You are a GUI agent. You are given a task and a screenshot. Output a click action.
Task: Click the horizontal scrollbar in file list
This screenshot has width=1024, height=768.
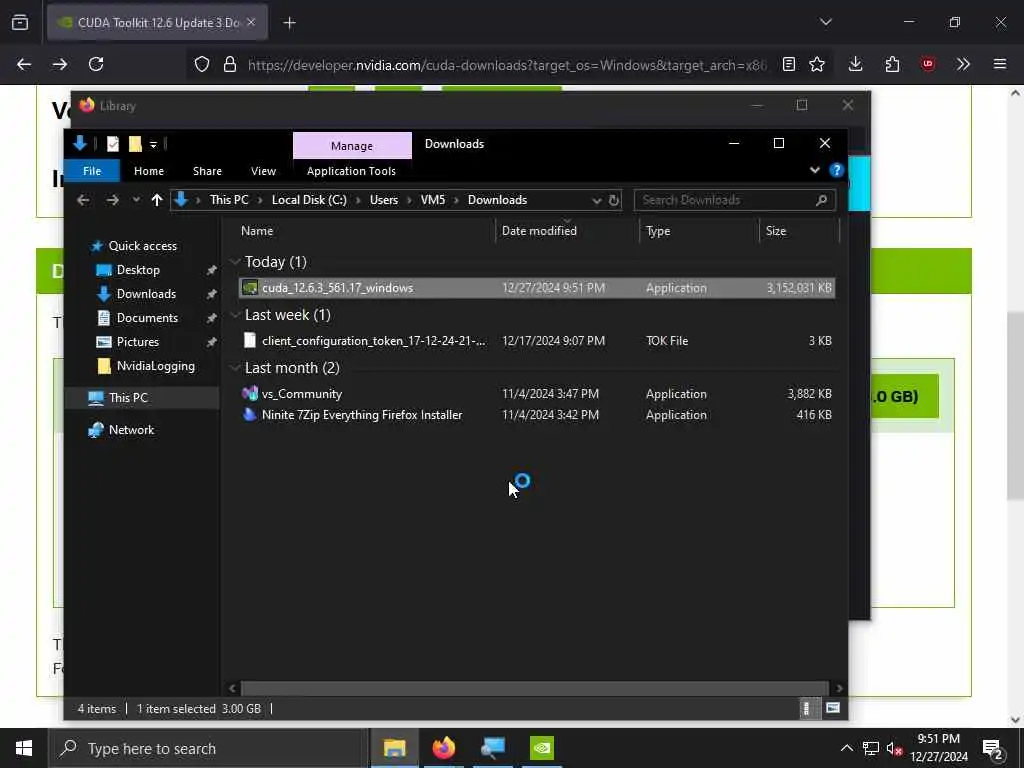pyautogui.click(x=535, y=688)
